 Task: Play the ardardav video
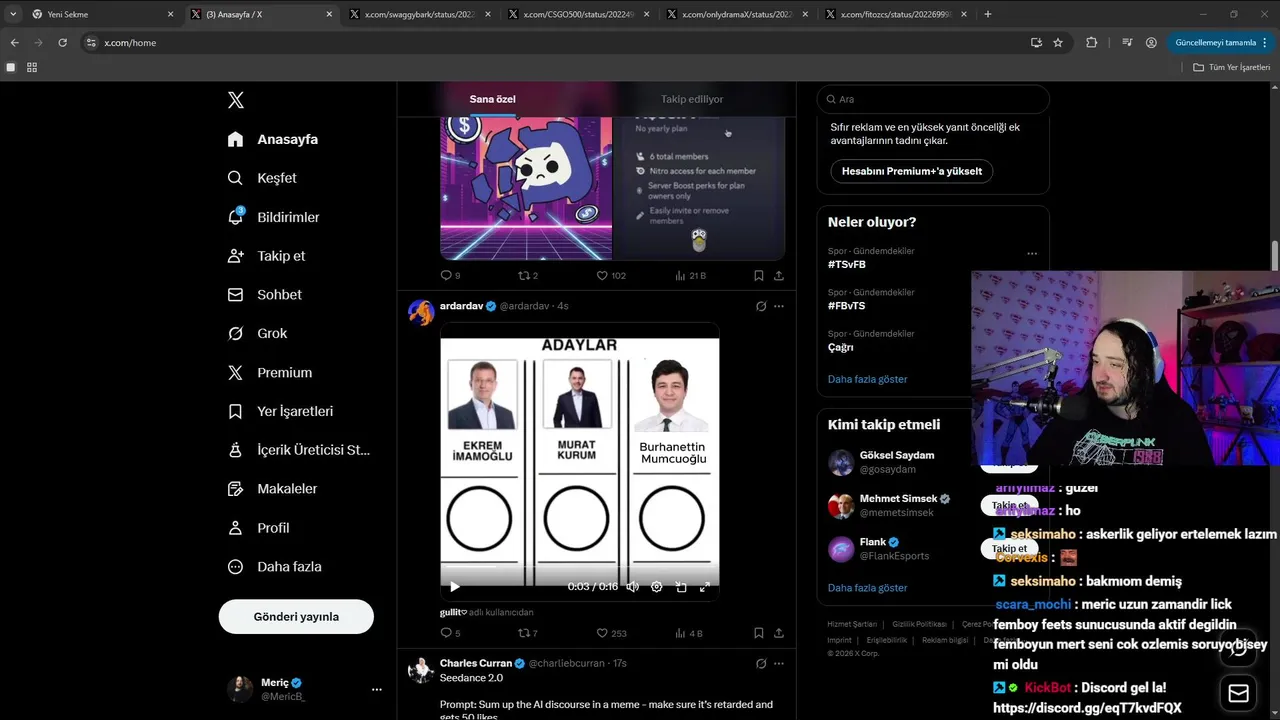(454, 587)
